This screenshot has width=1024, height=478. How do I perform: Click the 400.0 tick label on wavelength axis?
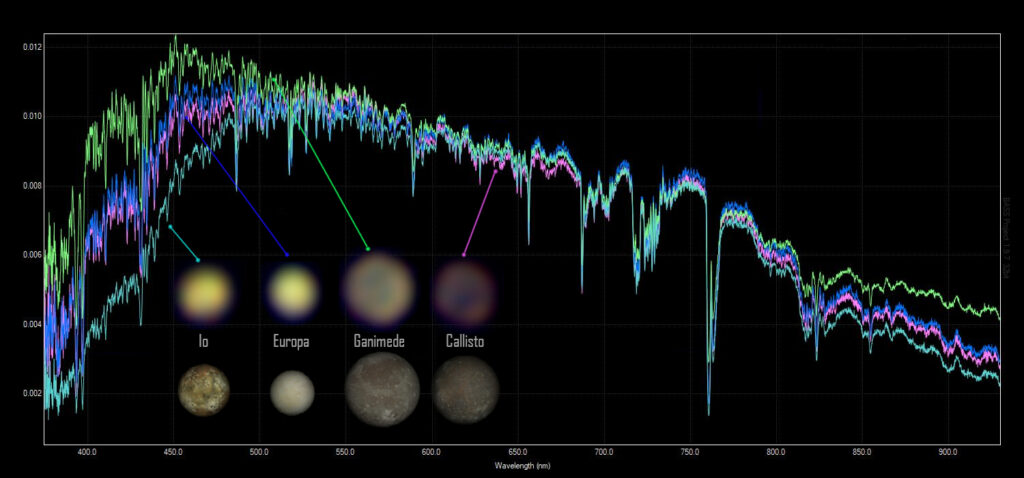(86, 452)
